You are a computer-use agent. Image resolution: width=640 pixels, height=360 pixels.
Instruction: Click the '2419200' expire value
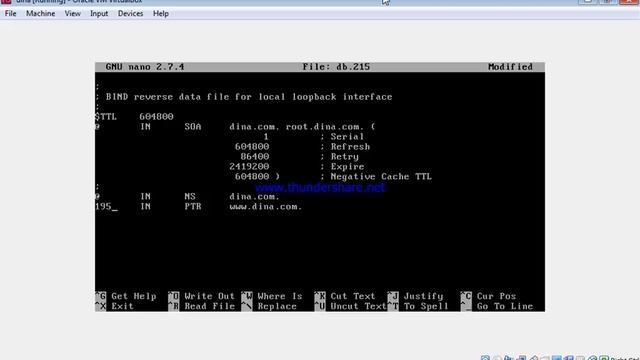click(x=249, y=167)
